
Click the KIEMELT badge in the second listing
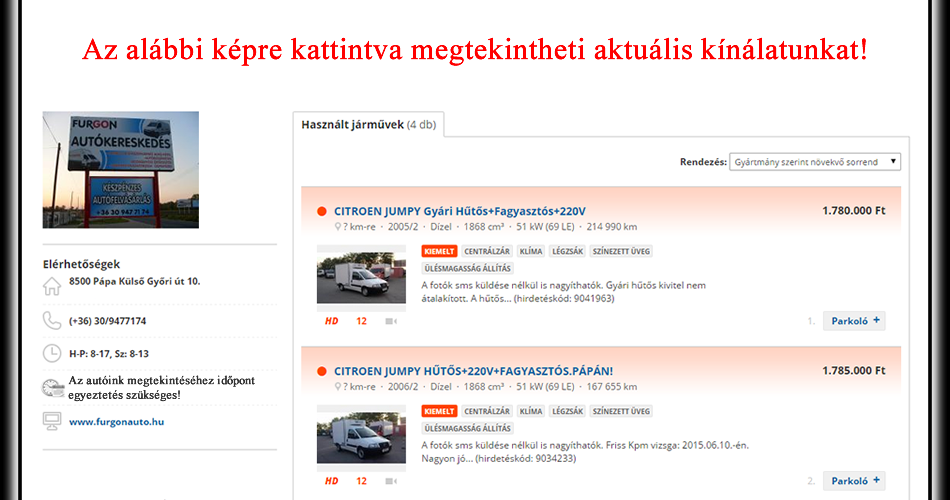pyautogui.click(x=439, y=411)
